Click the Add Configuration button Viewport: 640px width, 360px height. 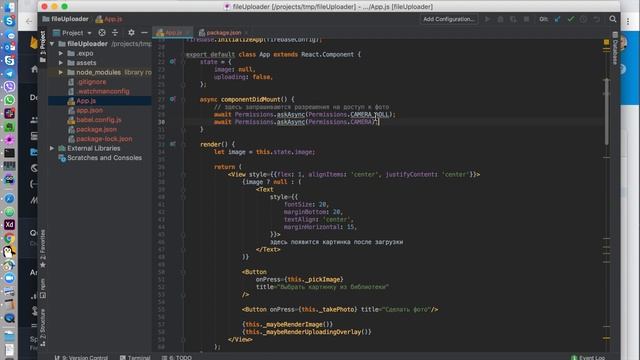tap(448, 19)
